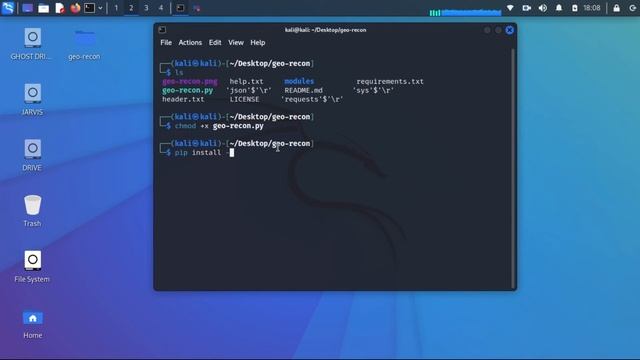
Task: Select the Home desktop folder icon
Action: click(32, 324)
